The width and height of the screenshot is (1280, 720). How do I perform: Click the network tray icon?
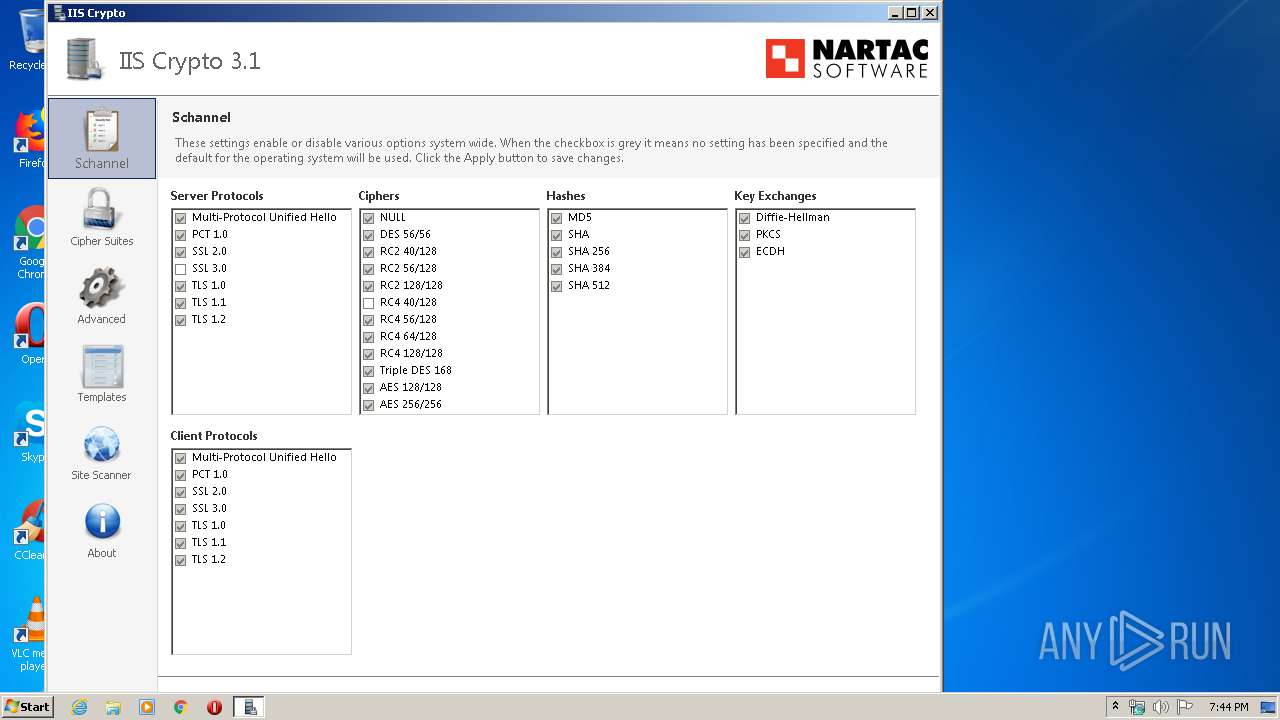[1137, 707]
